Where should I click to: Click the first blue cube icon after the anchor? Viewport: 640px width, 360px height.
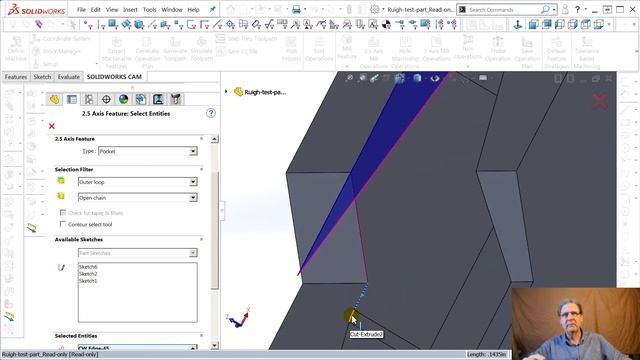533,25
